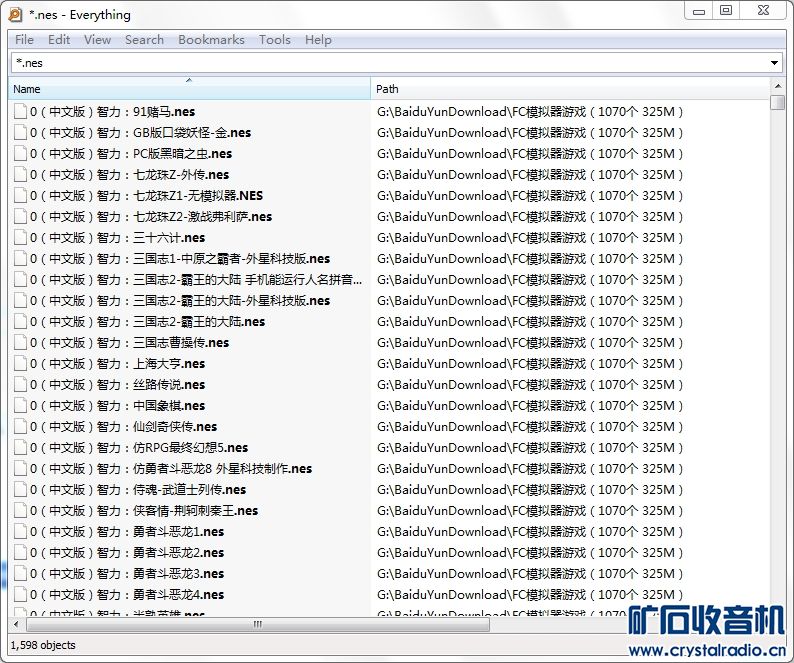Select file name 侍魂-武道士列传.nes

pos(138,490)
